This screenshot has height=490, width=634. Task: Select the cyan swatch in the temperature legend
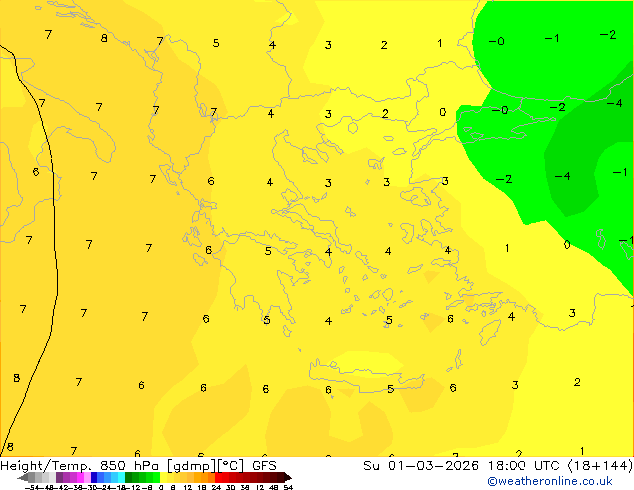coord(121,477)
